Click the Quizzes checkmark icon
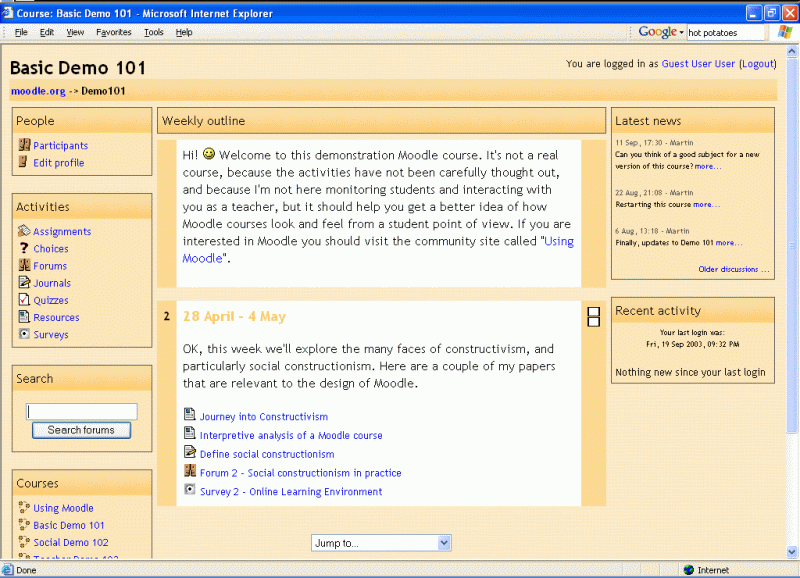Screen dimensions: 800x578 point(24,299)
